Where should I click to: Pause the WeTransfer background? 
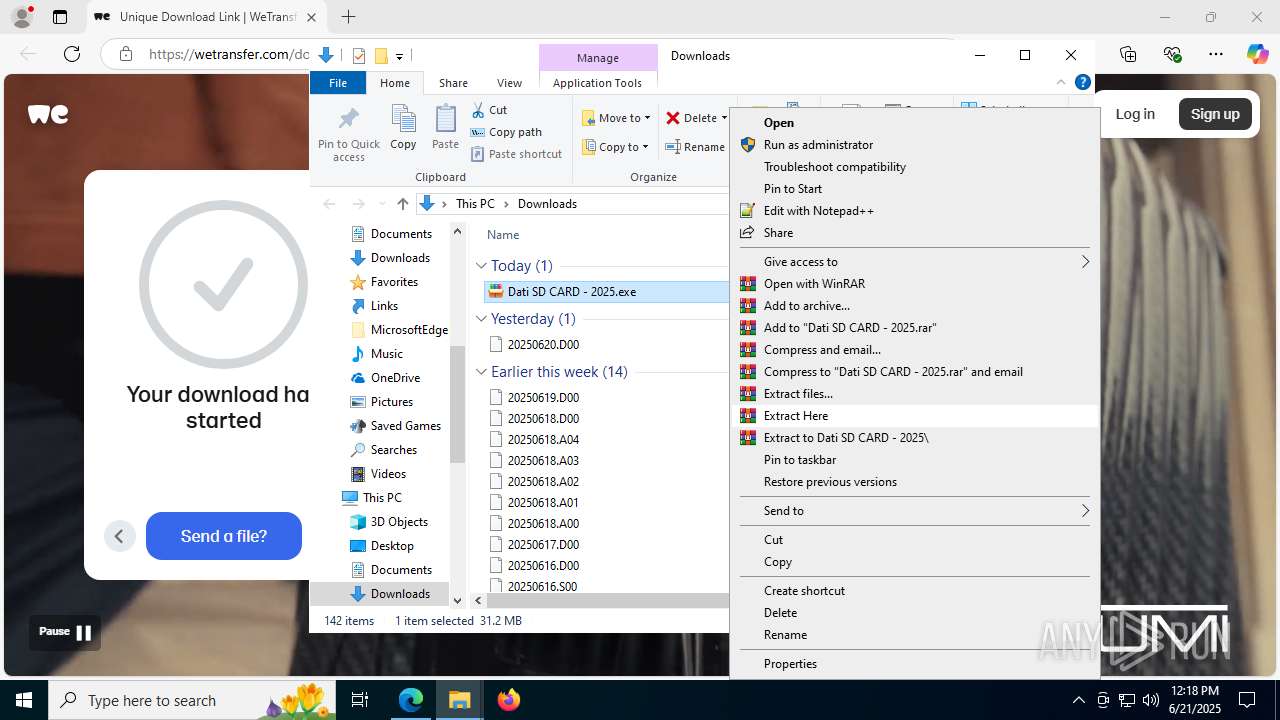66,632
